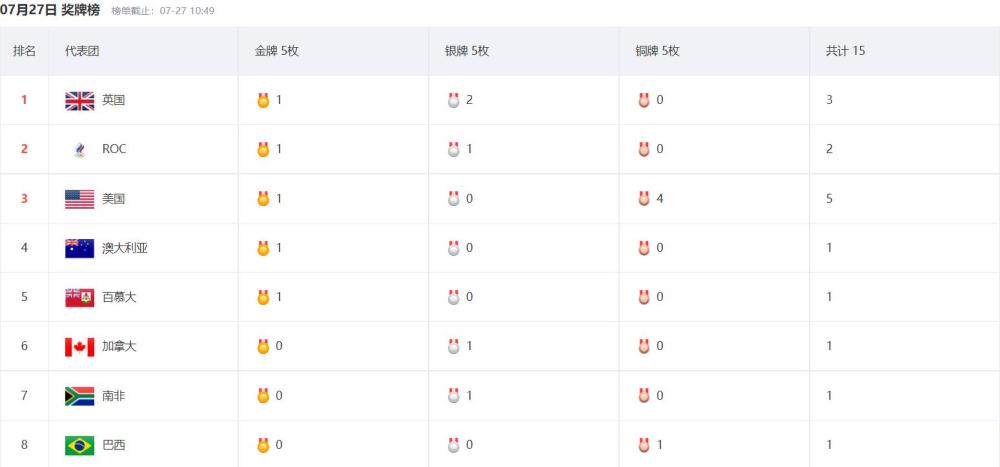Open the 百慕大 team name link
Image resolution: width=1000 pixels, height=467 pixels.
(119, 297)
